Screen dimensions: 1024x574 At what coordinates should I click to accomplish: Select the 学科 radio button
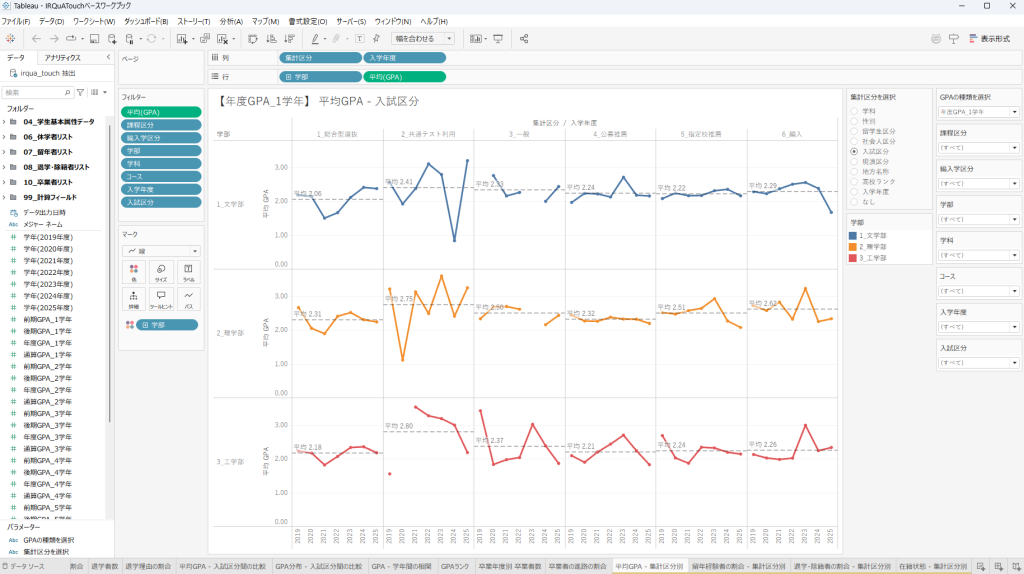click(x=854, y=110)
